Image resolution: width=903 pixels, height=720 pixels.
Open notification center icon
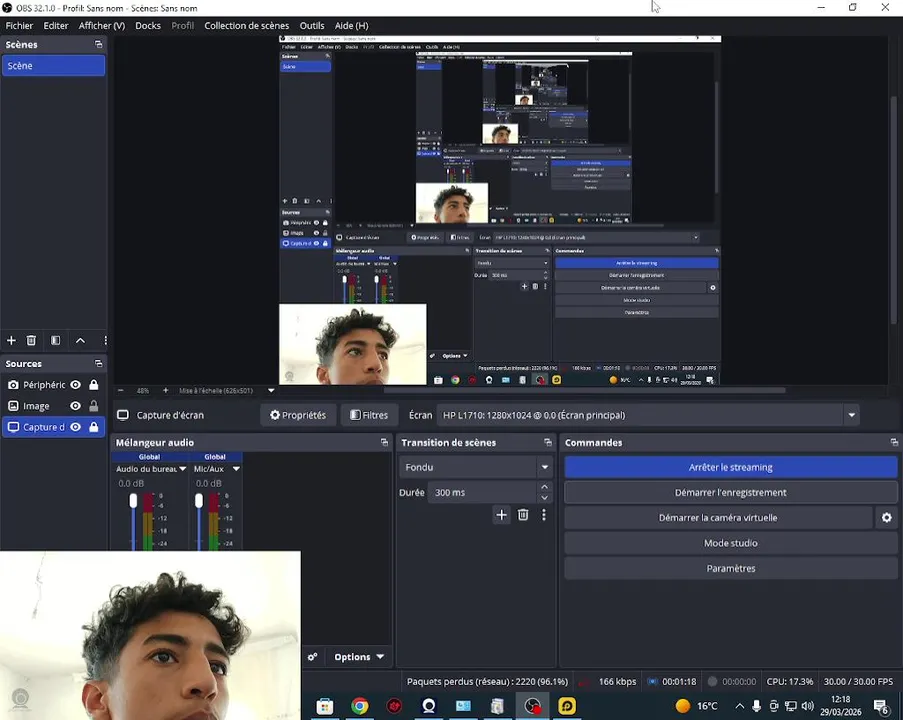[x=881, y=706]
